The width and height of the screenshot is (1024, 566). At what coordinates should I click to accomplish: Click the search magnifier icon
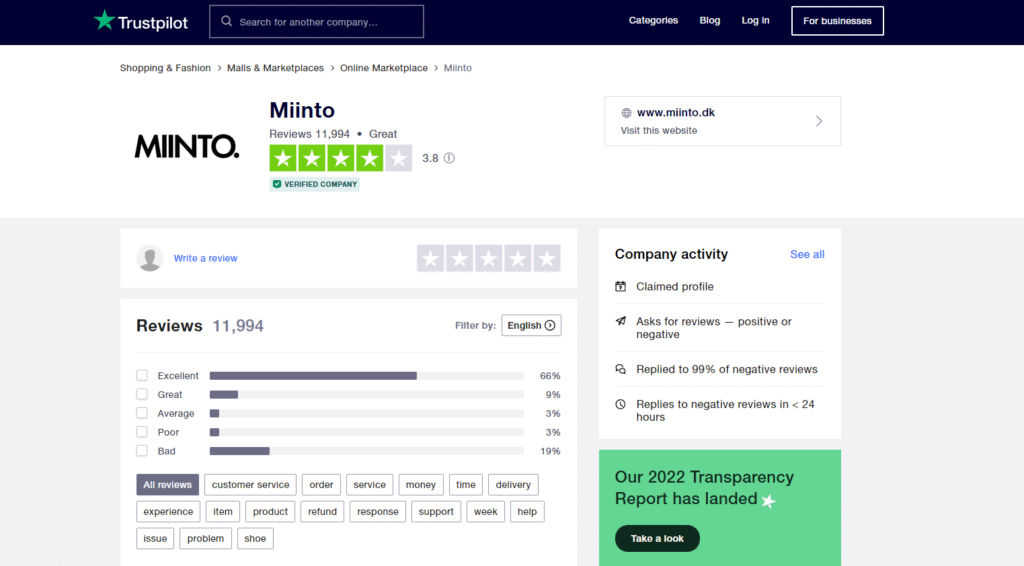point(227,22)
